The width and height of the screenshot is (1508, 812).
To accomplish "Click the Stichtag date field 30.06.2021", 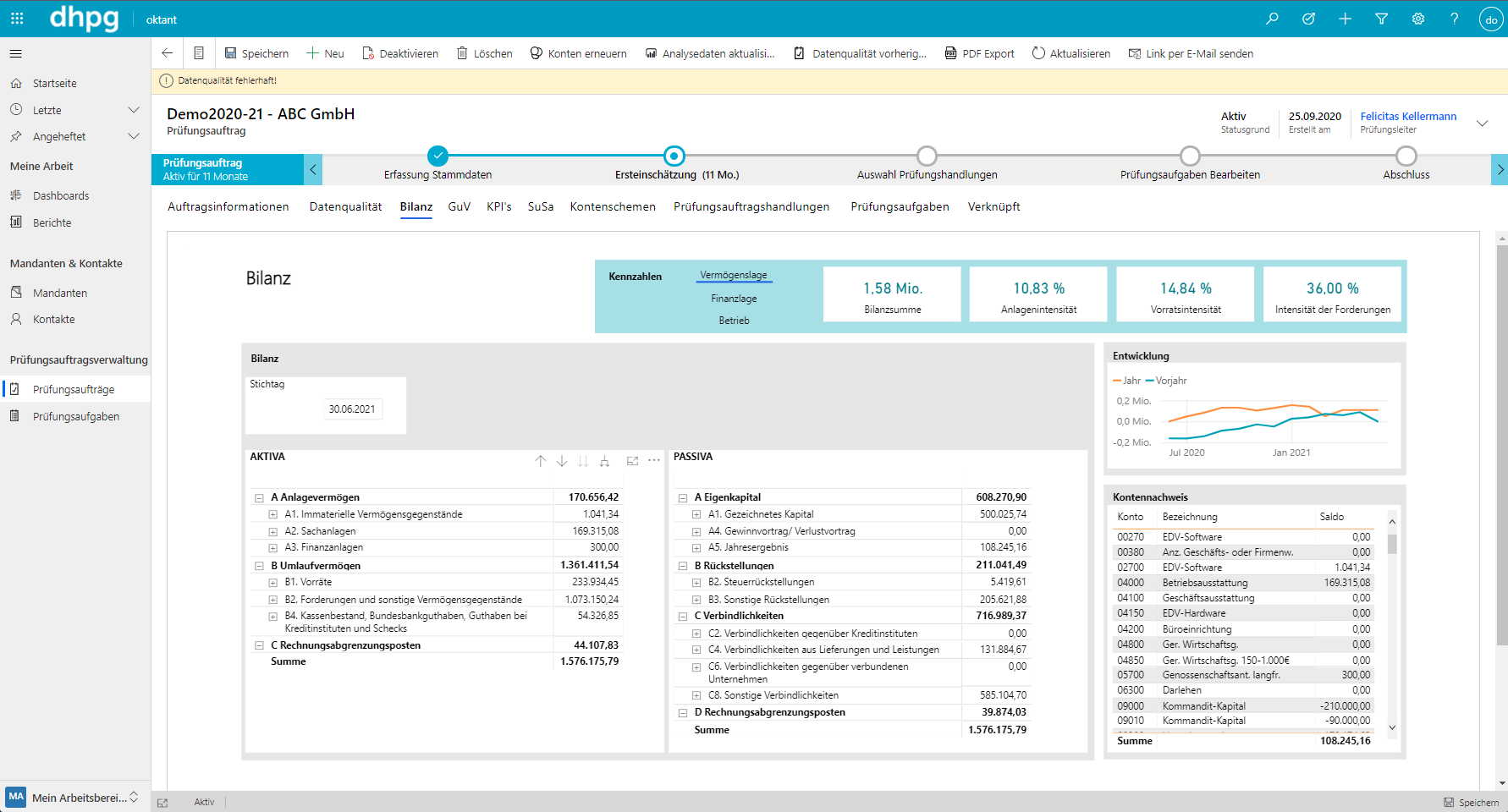I will pos(352,409).
